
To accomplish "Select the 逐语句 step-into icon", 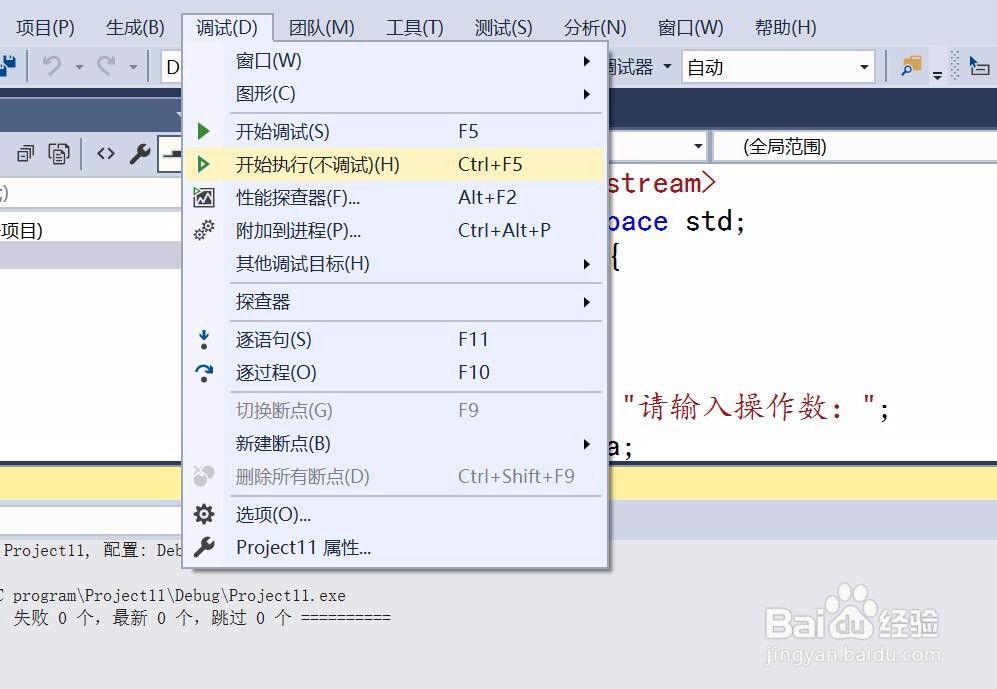I will coord(203,339).
